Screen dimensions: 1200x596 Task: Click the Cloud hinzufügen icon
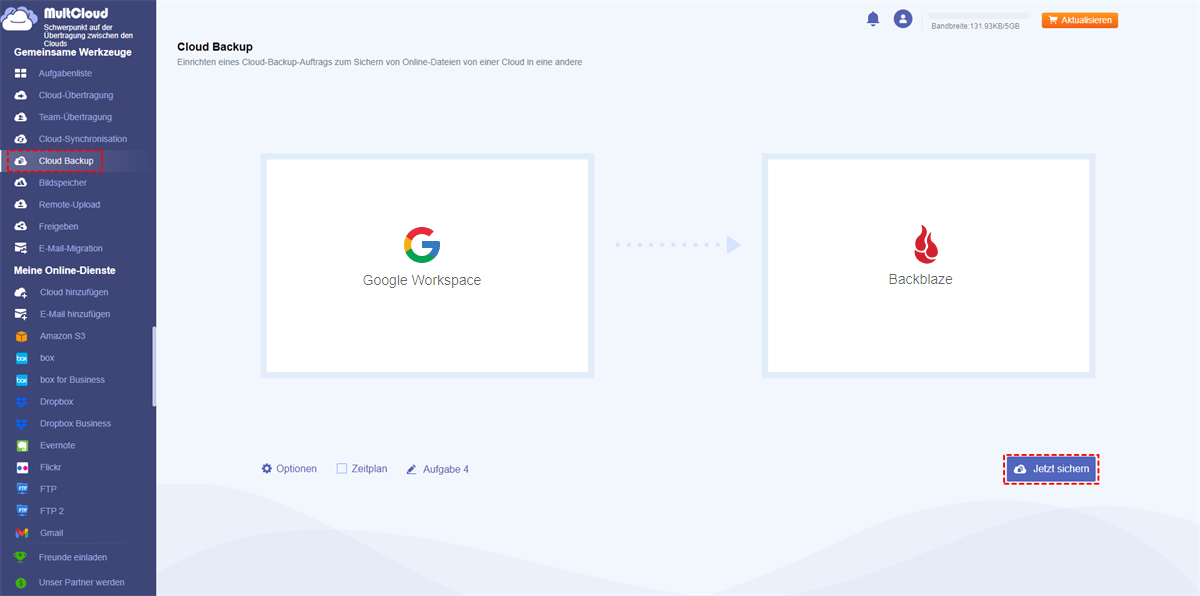click(x=21, y=292)
